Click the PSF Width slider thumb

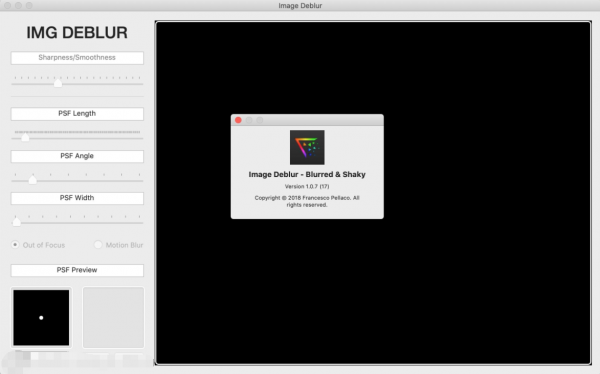click(x=16, y=222)
